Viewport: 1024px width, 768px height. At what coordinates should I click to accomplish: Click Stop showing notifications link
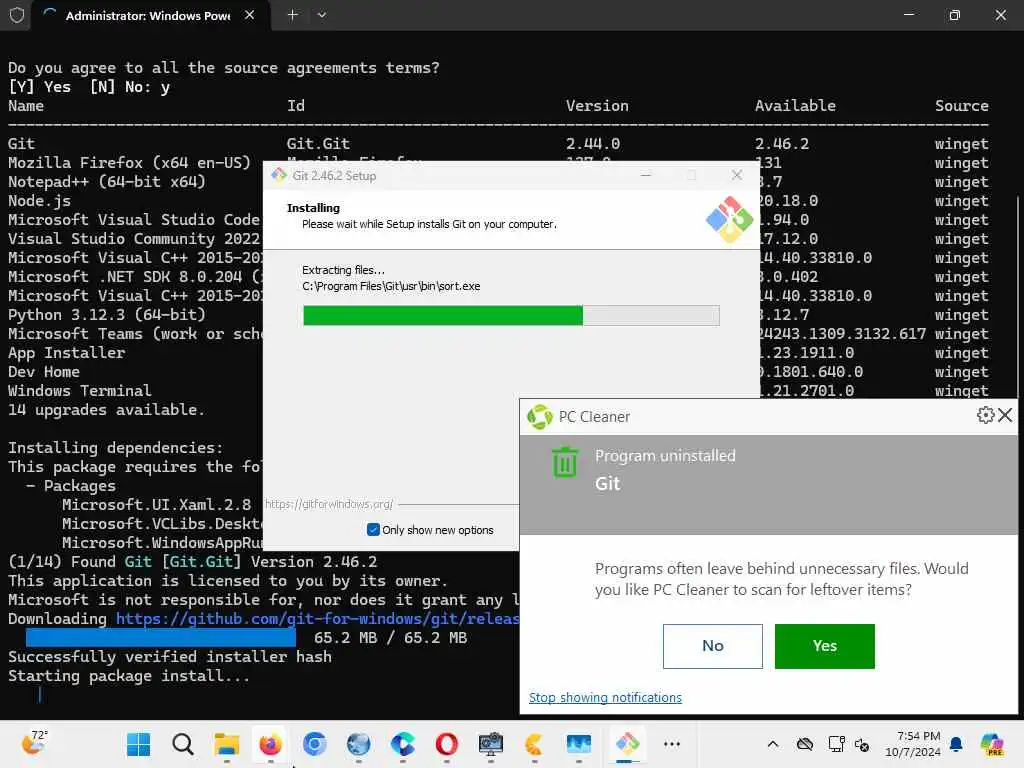[x=605, y=697]
